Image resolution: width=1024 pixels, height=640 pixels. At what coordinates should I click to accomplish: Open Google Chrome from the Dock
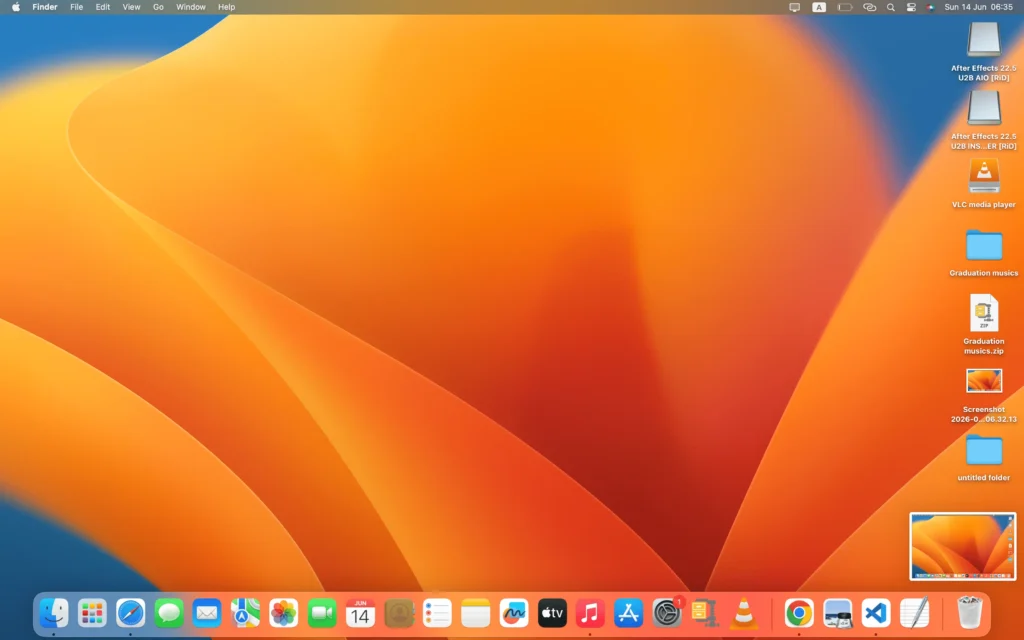coord(799,613)
